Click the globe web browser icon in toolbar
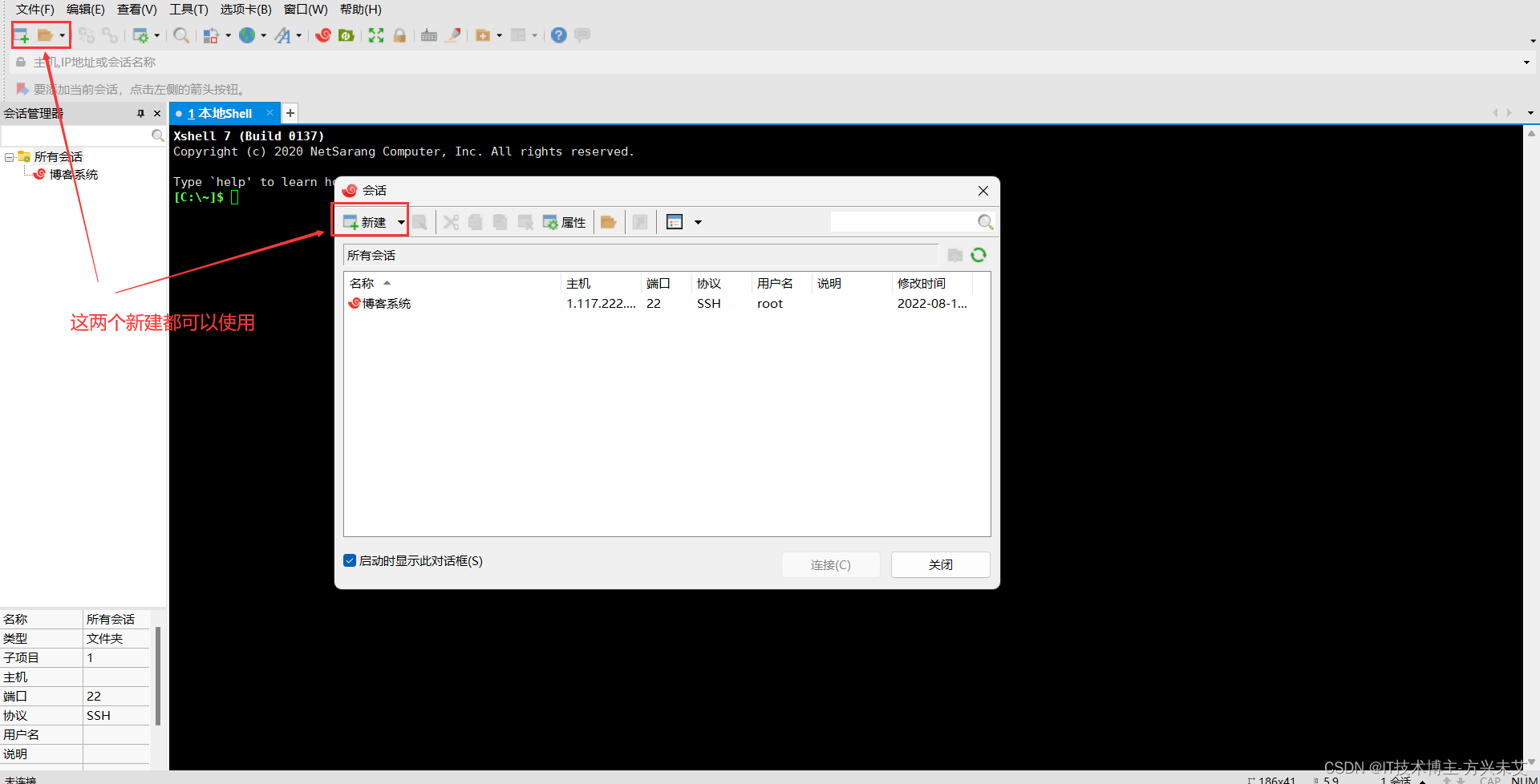This screenshot has width=1540, height=784. pos(247,35)
